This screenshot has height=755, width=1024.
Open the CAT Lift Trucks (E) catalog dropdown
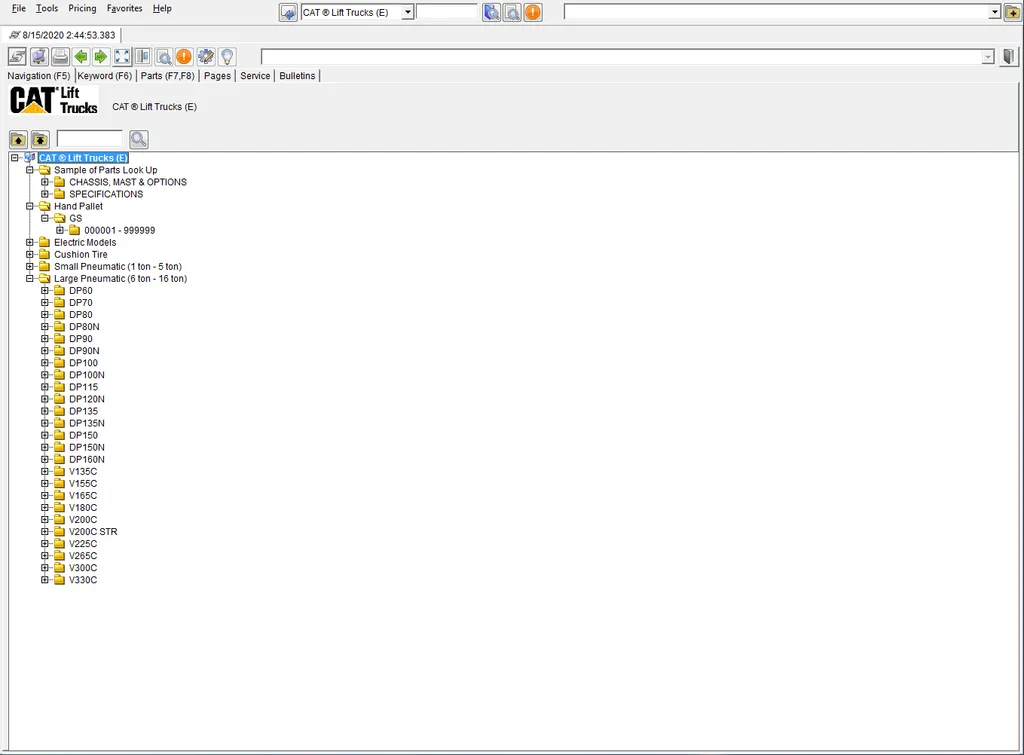(408, 12)
